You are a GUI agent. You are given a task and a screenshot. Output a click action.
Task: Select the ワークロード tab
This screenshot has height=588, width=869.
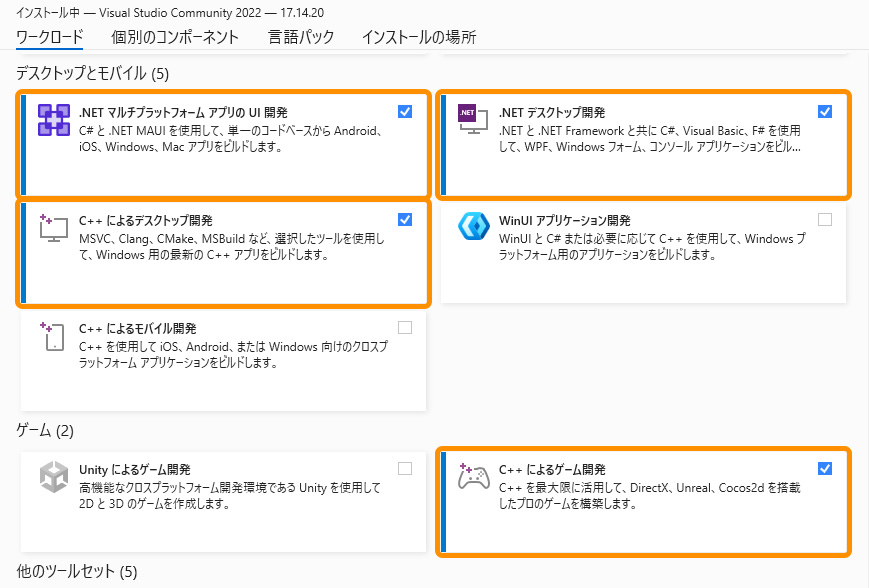tap(50, 37)
